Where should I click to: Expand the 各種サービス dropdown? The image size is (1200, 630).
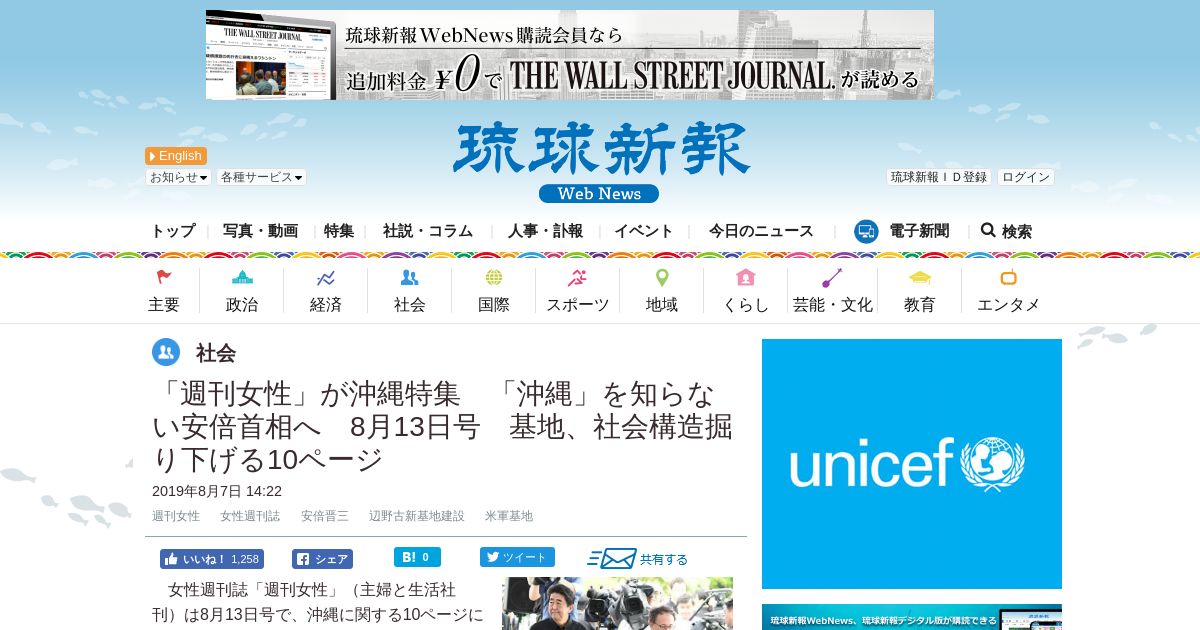pyautogui.click(x=262, y=177)
